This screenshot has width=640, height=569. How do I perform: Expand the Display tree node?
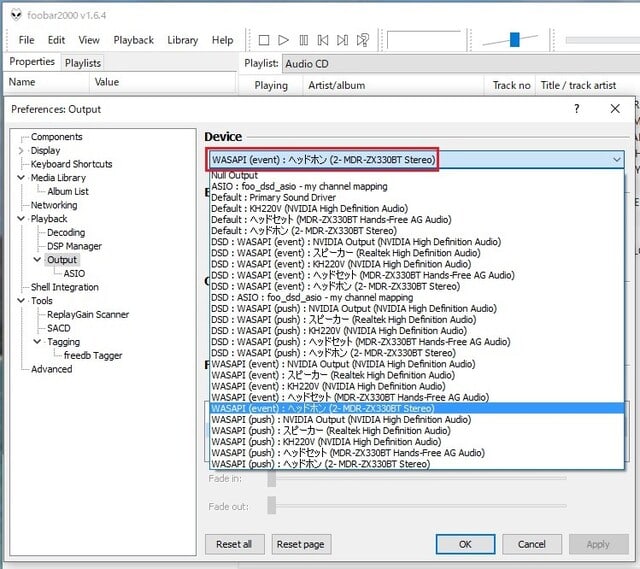point(21,151)
